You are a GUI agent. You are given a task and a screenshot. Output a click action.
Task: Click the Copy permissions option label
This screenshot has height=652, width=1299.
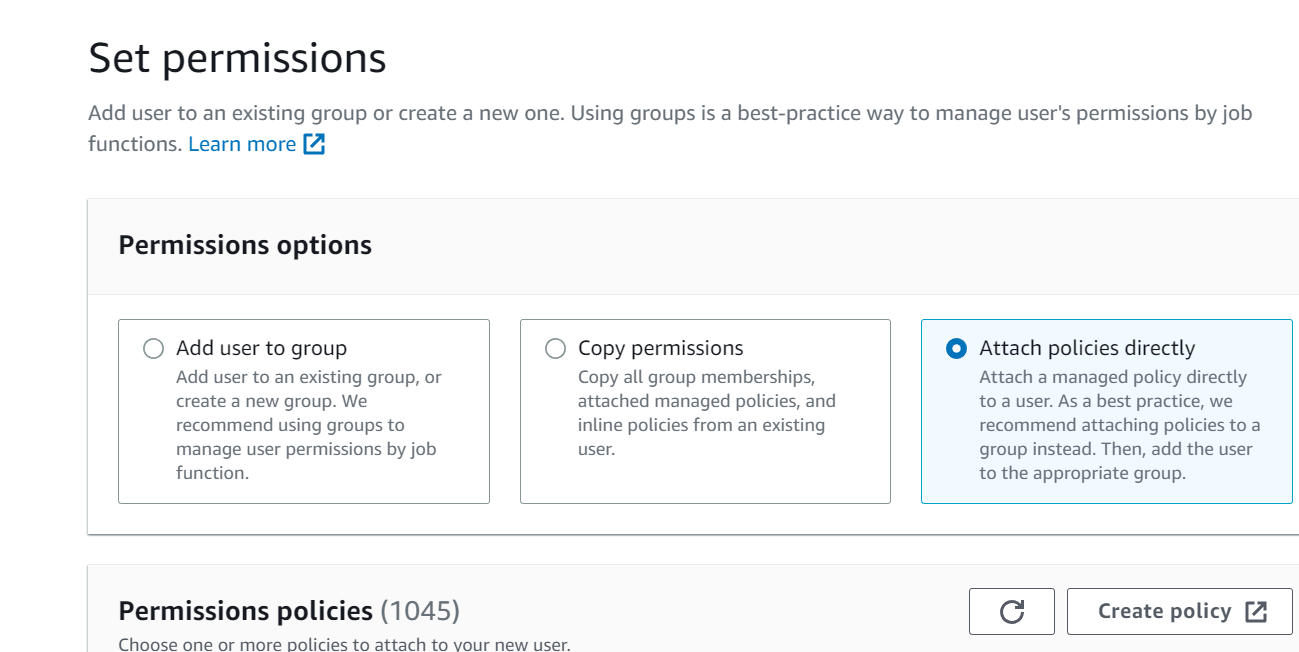pos(661,348)
